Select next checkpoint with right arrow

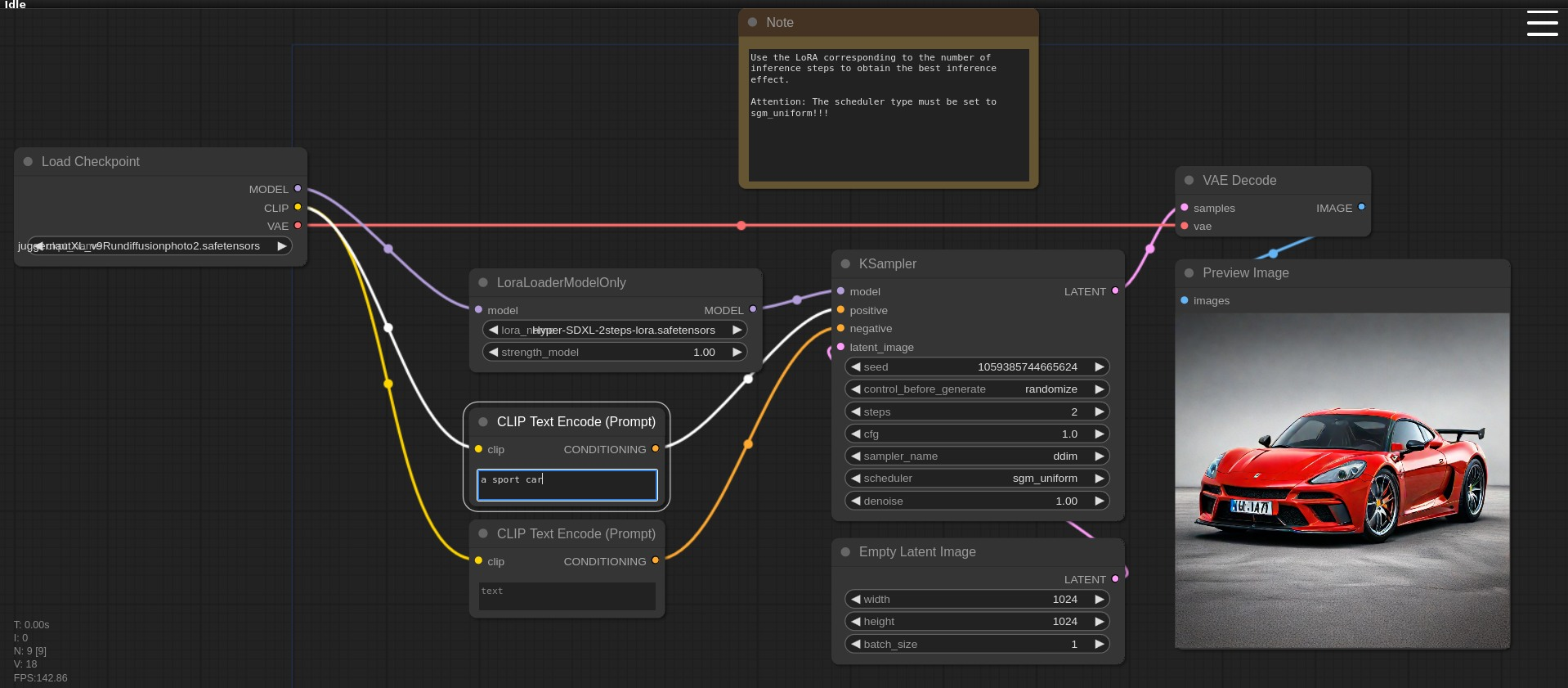pos(282,246)
